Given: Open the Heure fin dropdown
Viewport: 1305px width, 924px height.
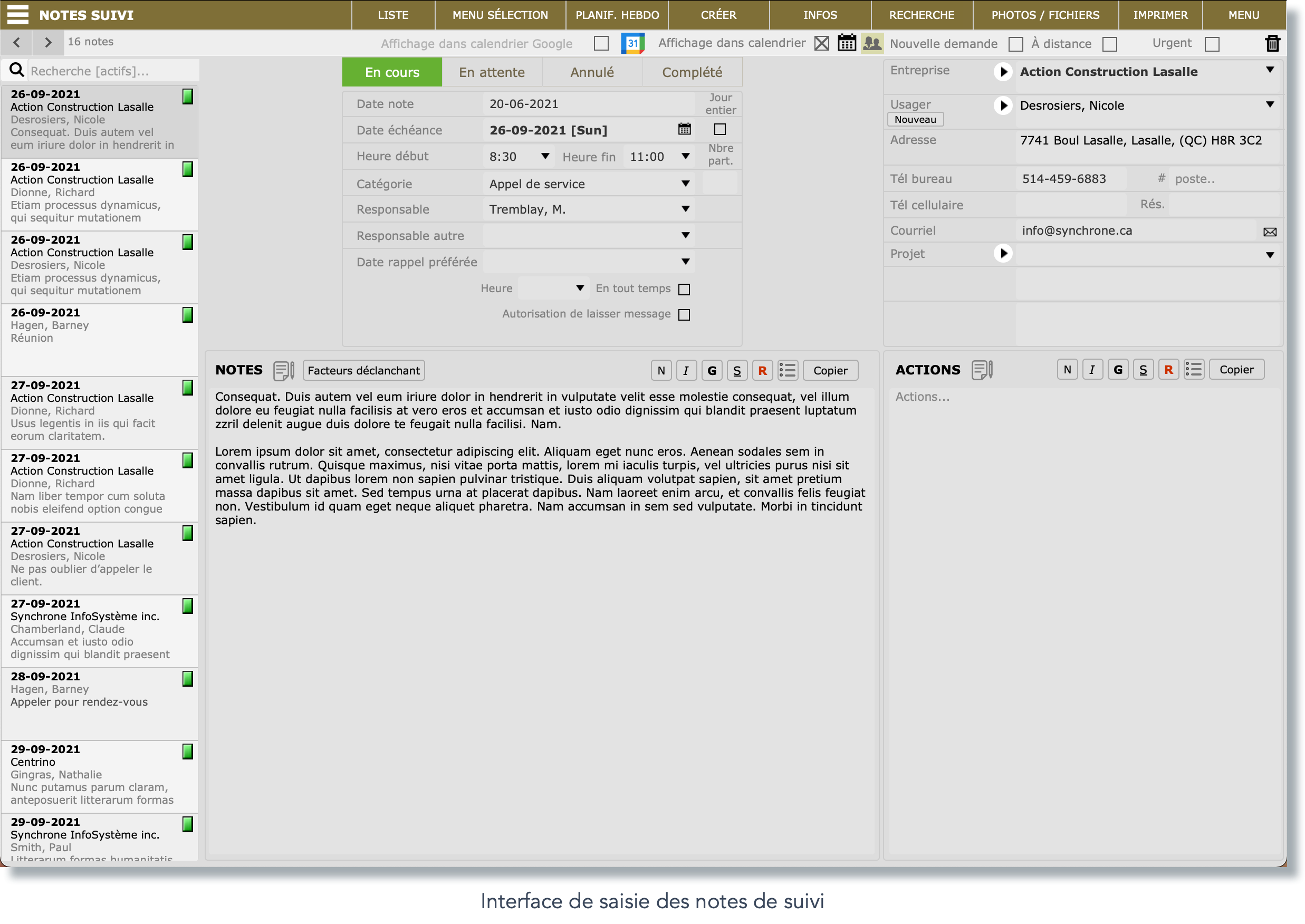Looking at the screenshot, I should 685,156.
